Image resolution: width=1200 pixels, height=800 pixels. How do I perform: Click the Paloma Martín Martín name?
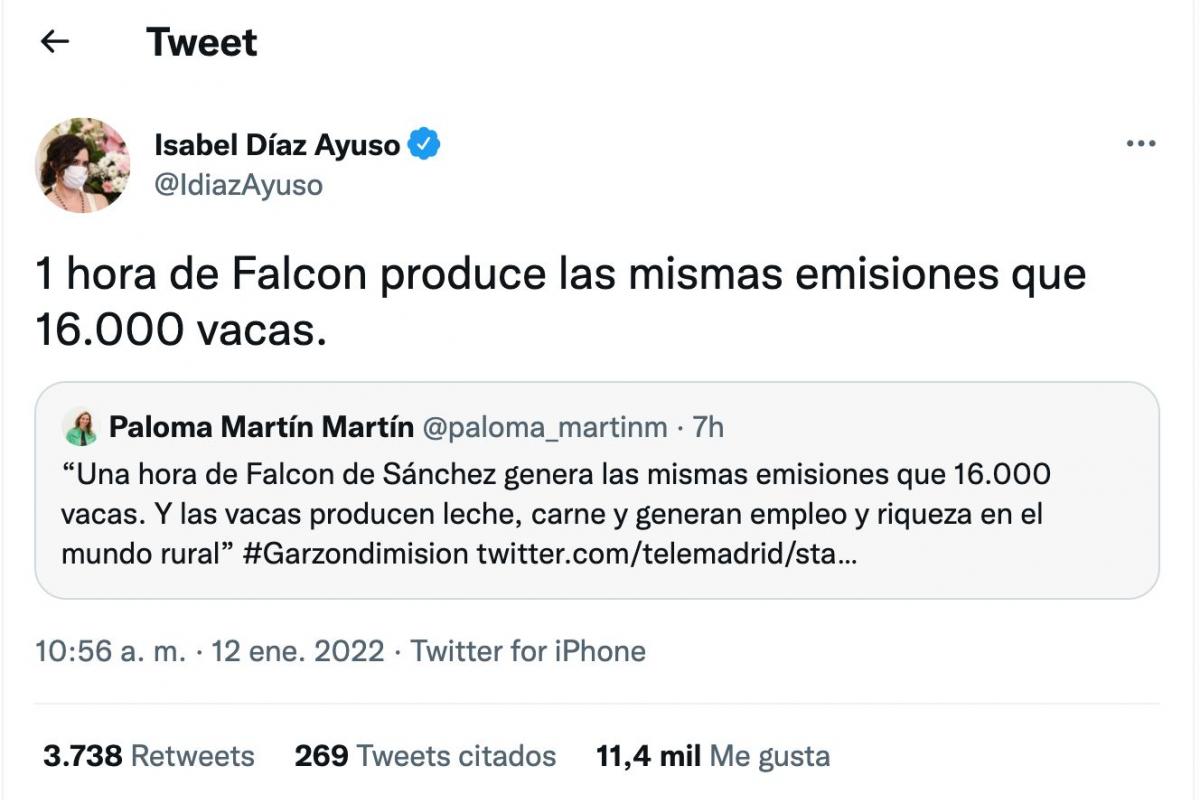pyautogui.click(x=261, y=428)
